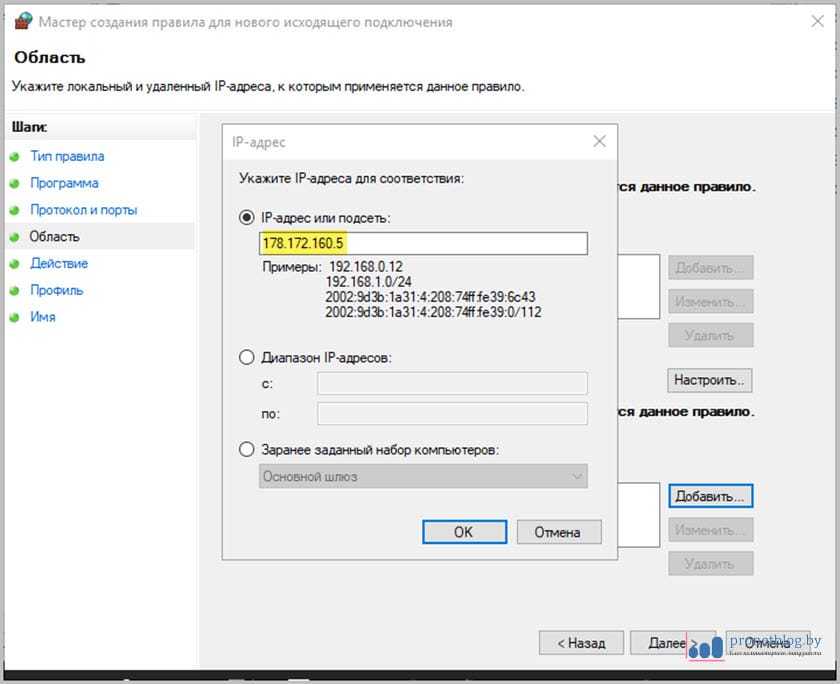Open the 'Программа' wizard step

tap(64, 183)
